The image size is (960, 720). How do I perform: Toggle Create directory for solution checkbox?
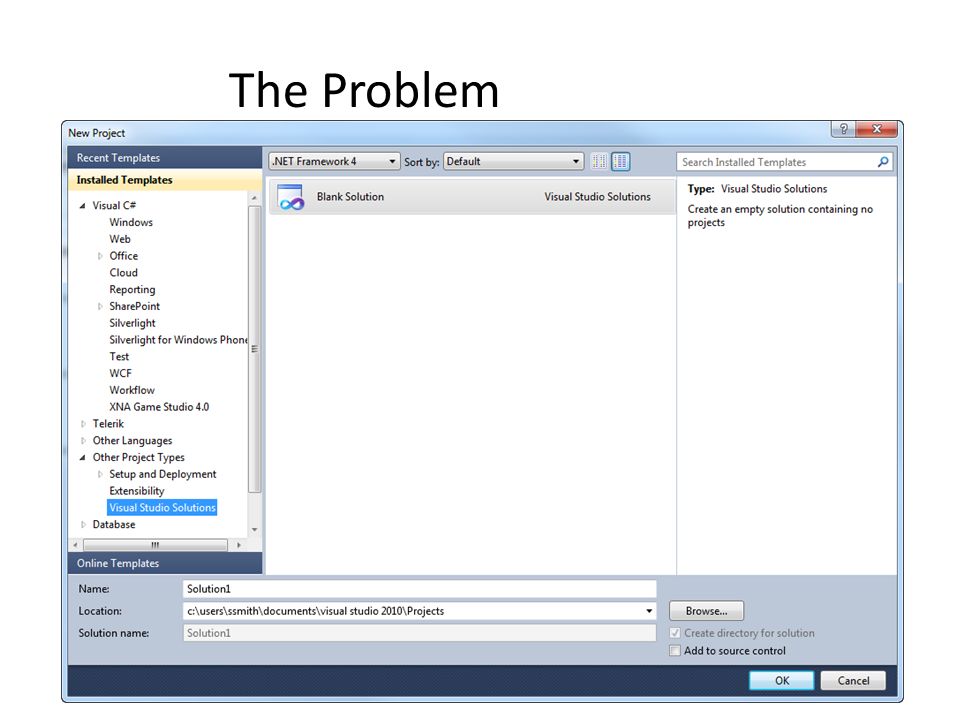675,633
